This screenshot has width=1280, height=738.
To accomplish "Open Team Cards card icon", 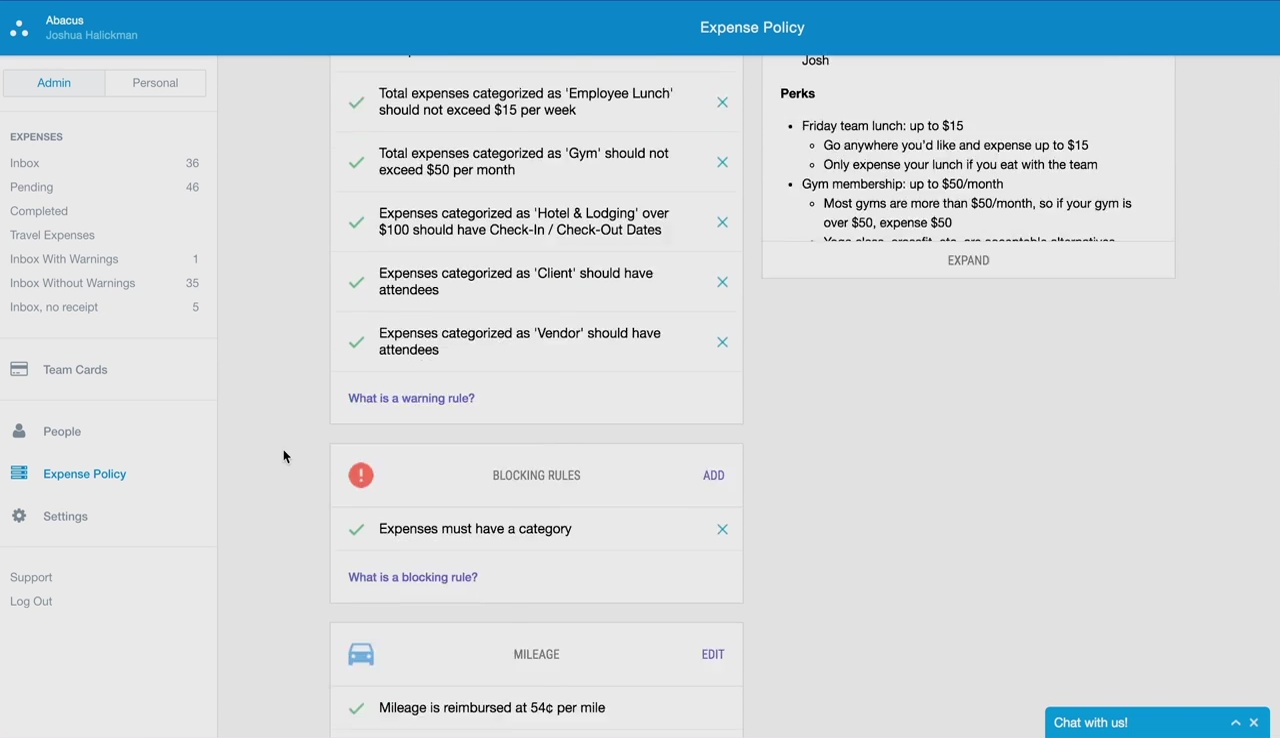I will 19,370.
